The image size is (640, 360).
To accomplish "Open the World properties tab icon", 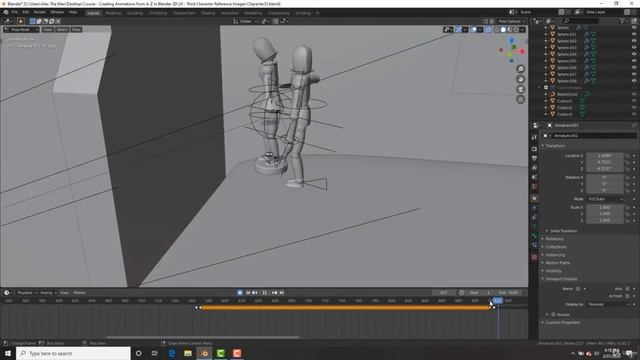I will (534, 187).
